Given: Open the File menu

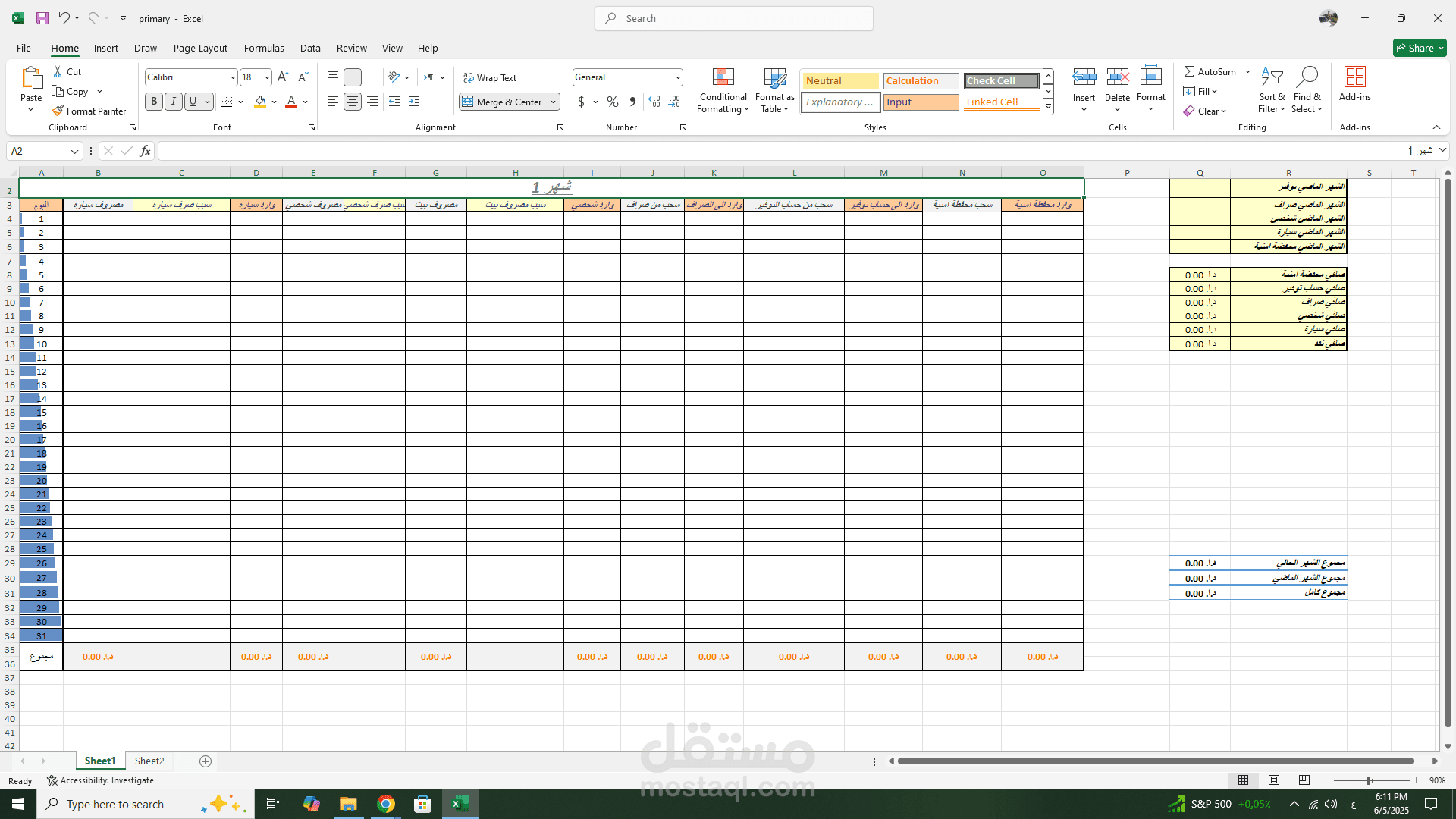Looking at the screenshot, I should pyautogui.click(x=24, y=48).
